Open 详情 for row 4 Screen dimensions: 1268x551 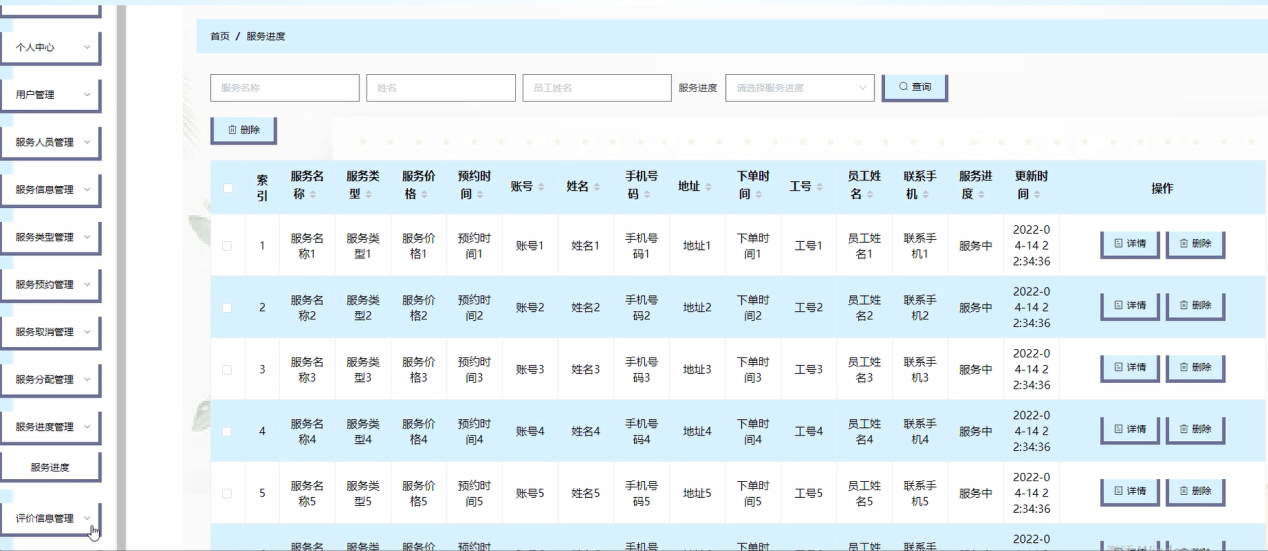tap(1130, 430)
